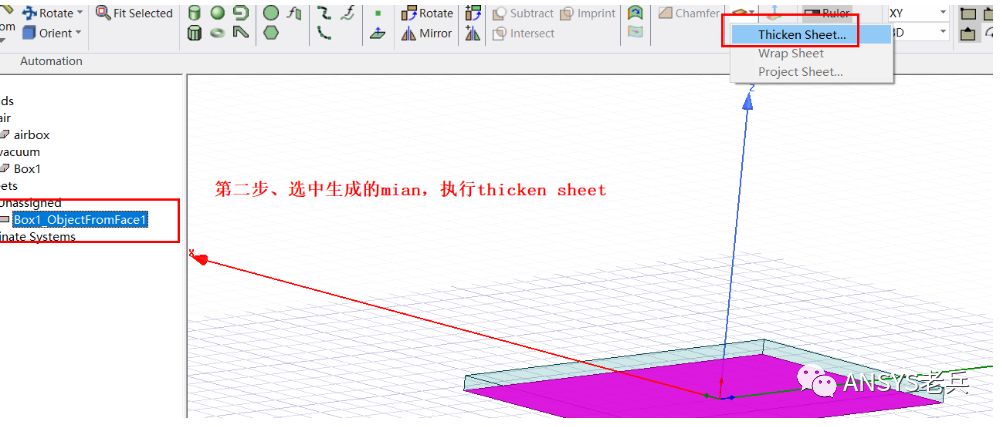Select the draw circle tool

coord(271,13)
